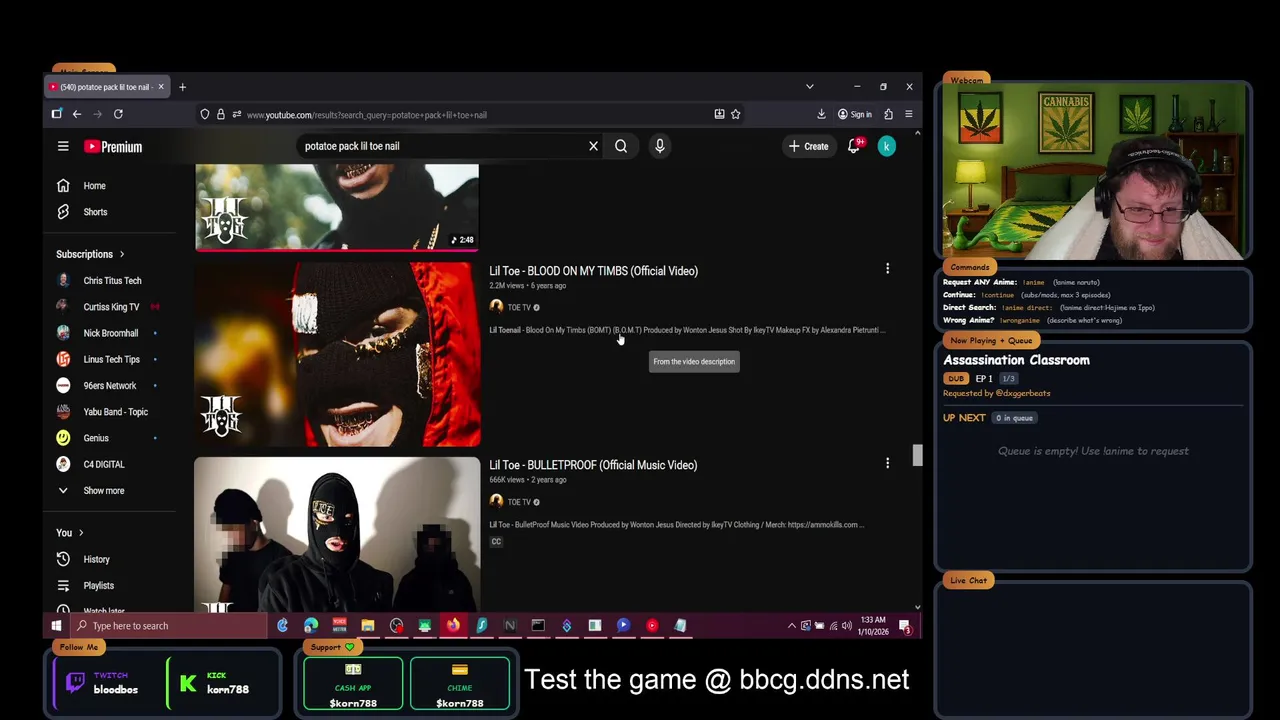List all tabs dropdown arrow
This screenshot has height=720, width=1280.
tap(810, 87)
